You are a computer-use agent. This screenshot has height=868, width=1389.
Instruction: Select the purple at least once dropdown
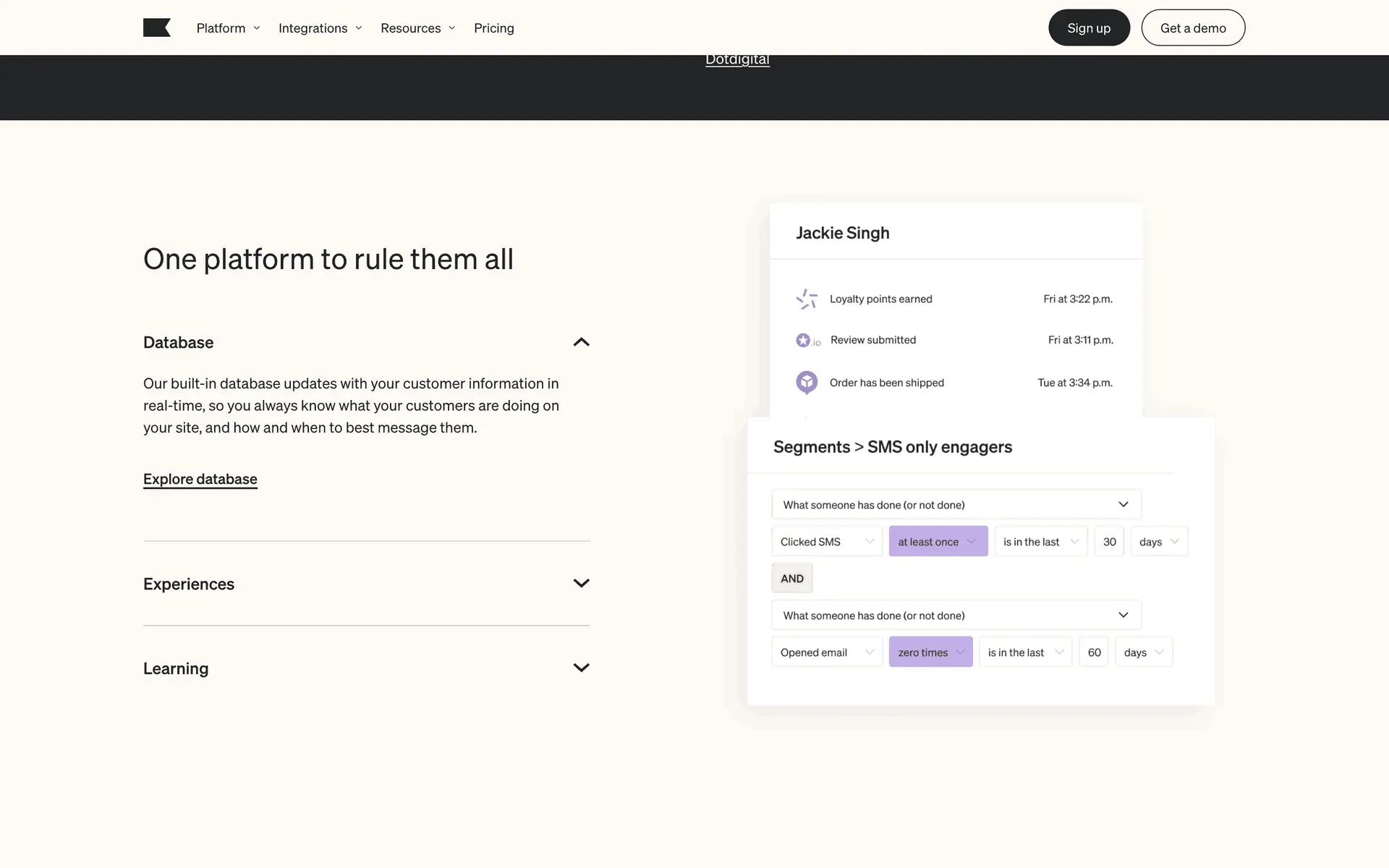(938, 542)
